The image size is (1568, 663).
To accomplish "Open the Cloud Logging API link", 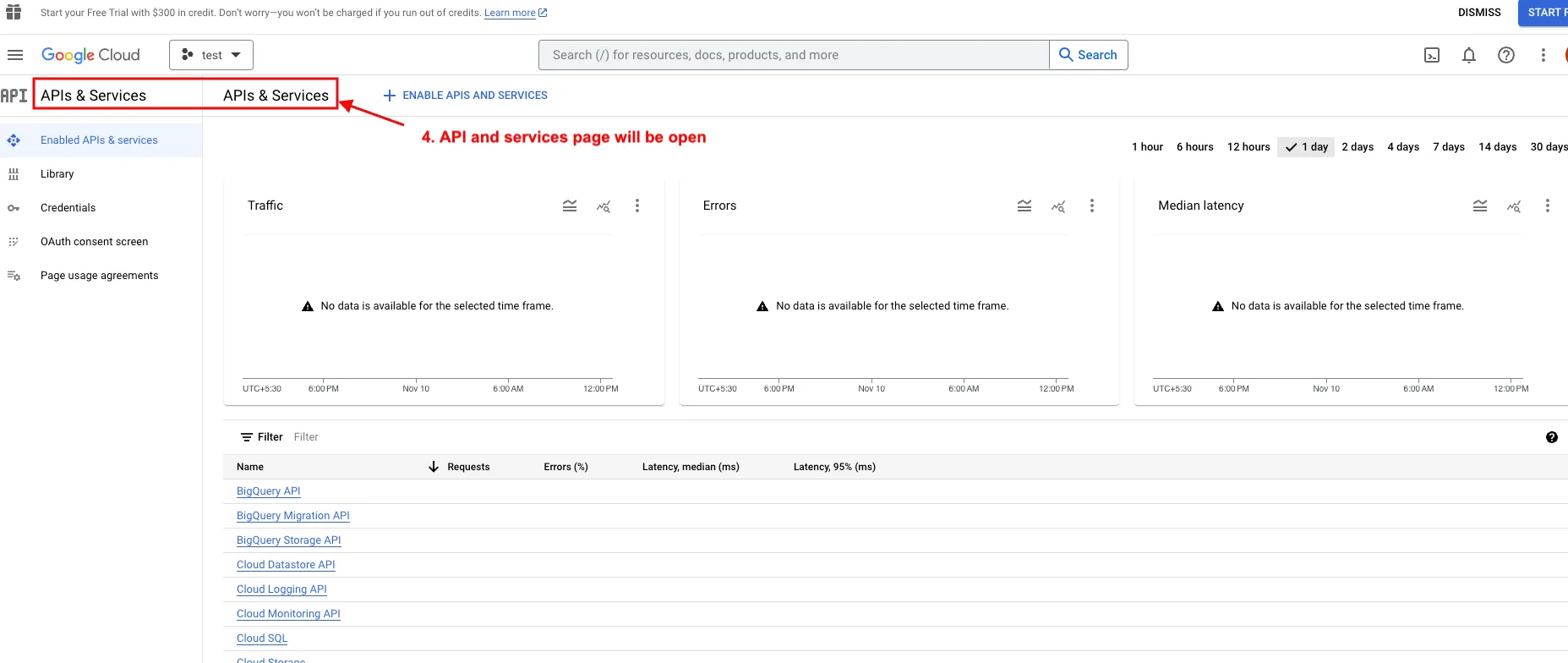I will click(281, 589).
